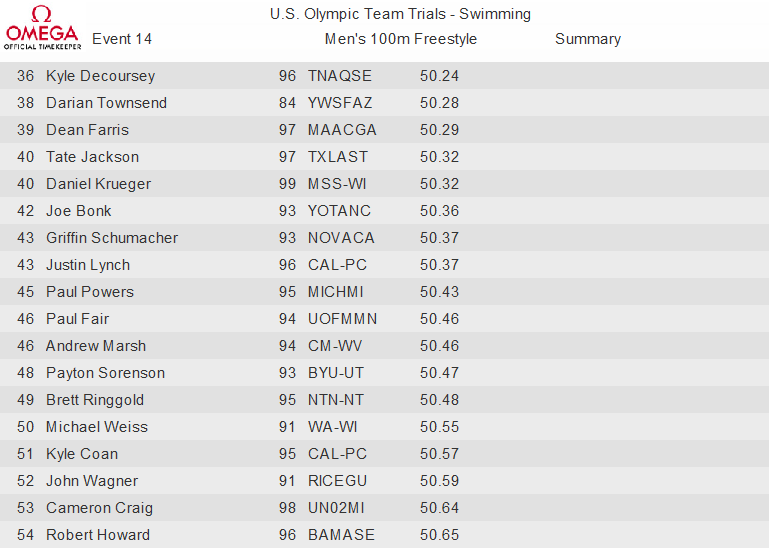The image size is (769, 548).
Task: Select Michael Weiss's result row
Action: coord(384,426)
